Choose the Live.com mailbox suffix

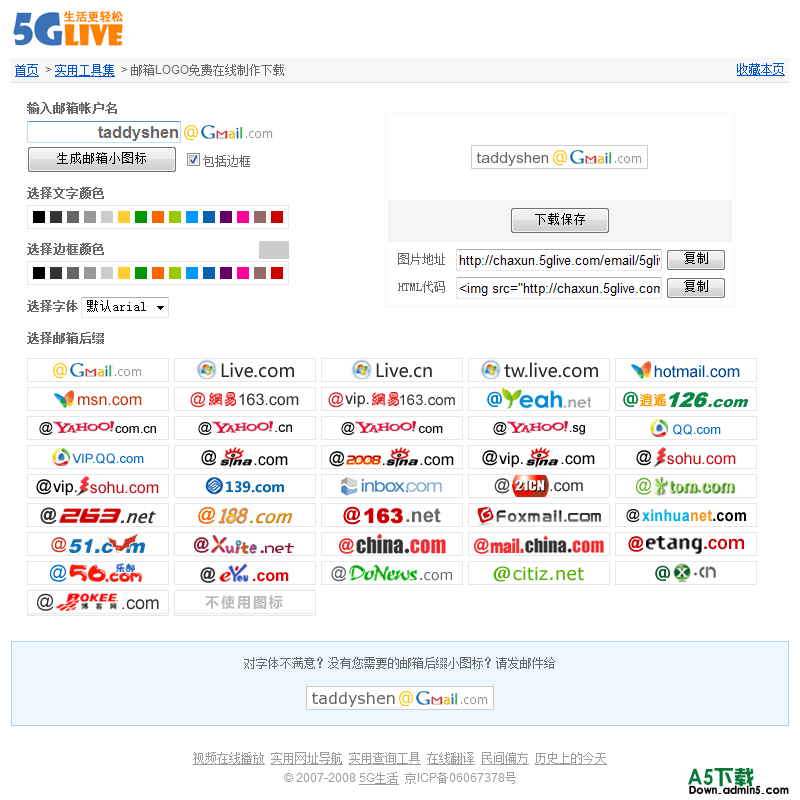point(245,370)
